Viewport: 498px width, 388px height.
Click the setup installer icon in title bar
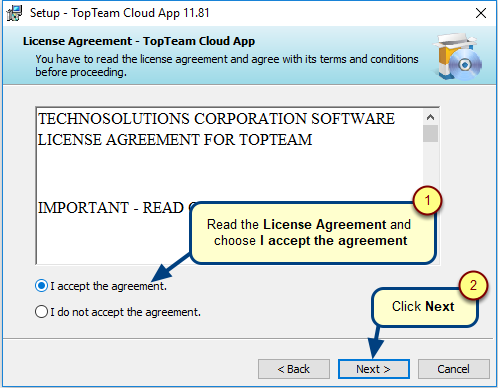pyautogui.click(x=14, y=13)
